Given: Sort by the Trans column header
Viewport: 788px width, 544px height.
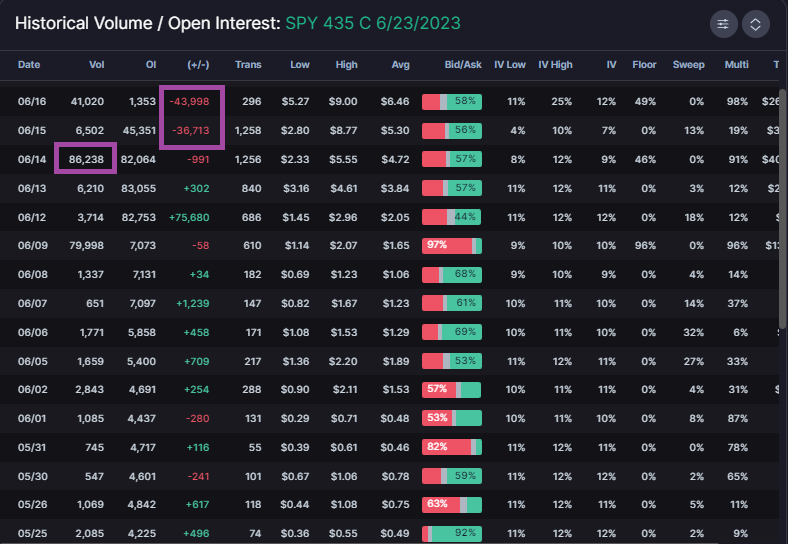Looking at the screenshot, I should [248, 65].
